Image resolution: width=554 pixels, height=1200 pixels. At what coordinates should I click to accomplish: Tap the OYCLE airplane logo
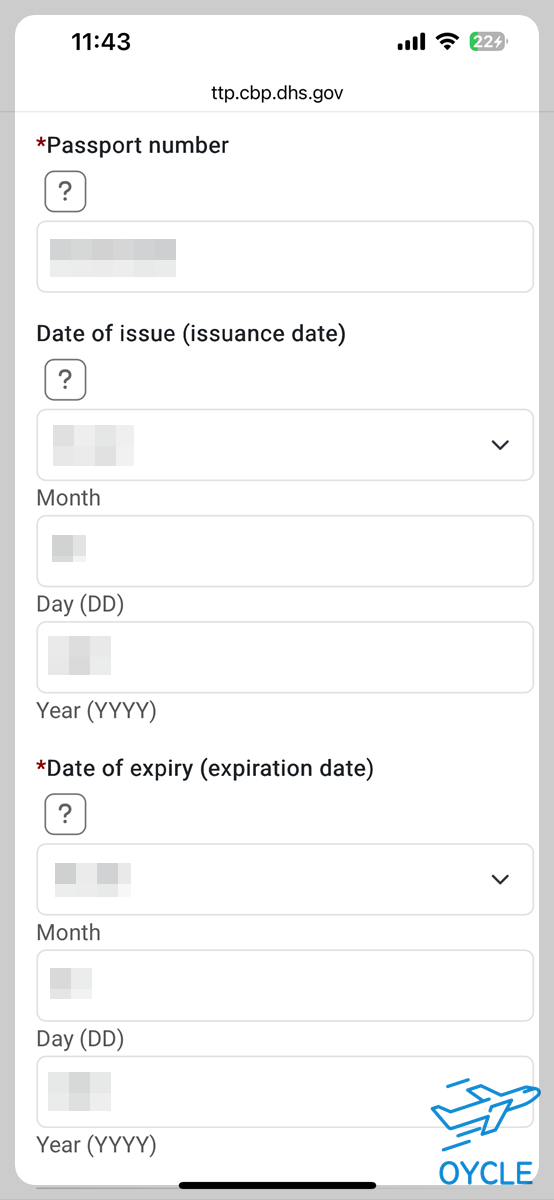[x=484, y=1133]
